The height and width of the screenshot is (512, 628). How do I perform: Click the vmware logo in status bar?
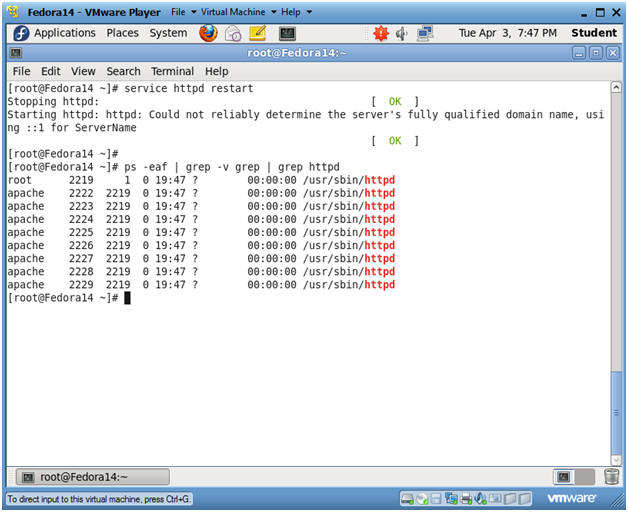(x=571, y=498)
